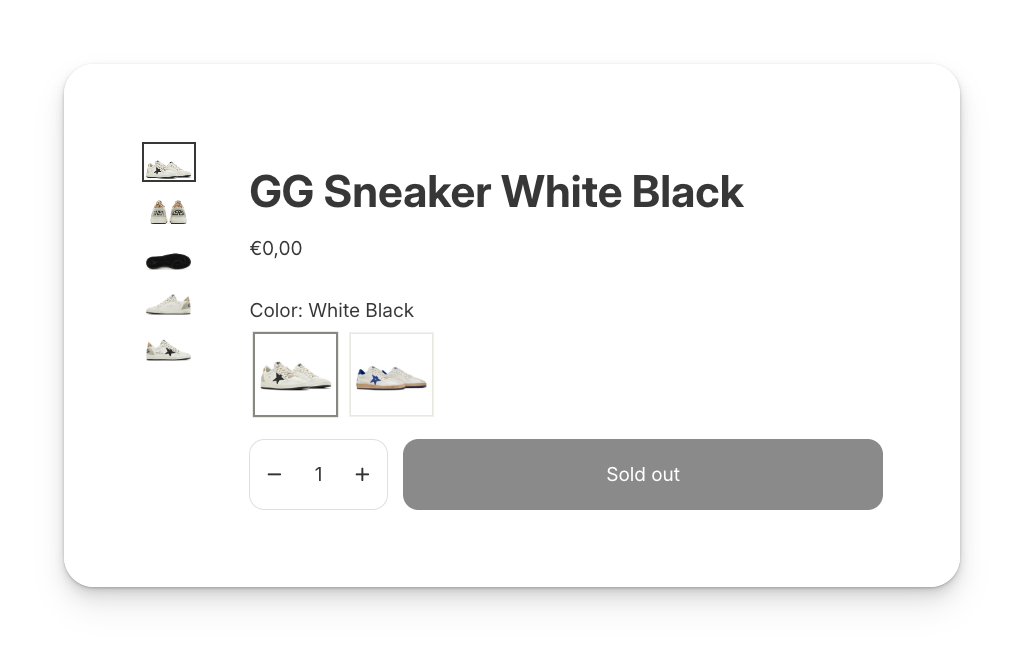Click the €0,00 price text
The height and width of the screenshot is (651, 1024).
click(276, 249)
